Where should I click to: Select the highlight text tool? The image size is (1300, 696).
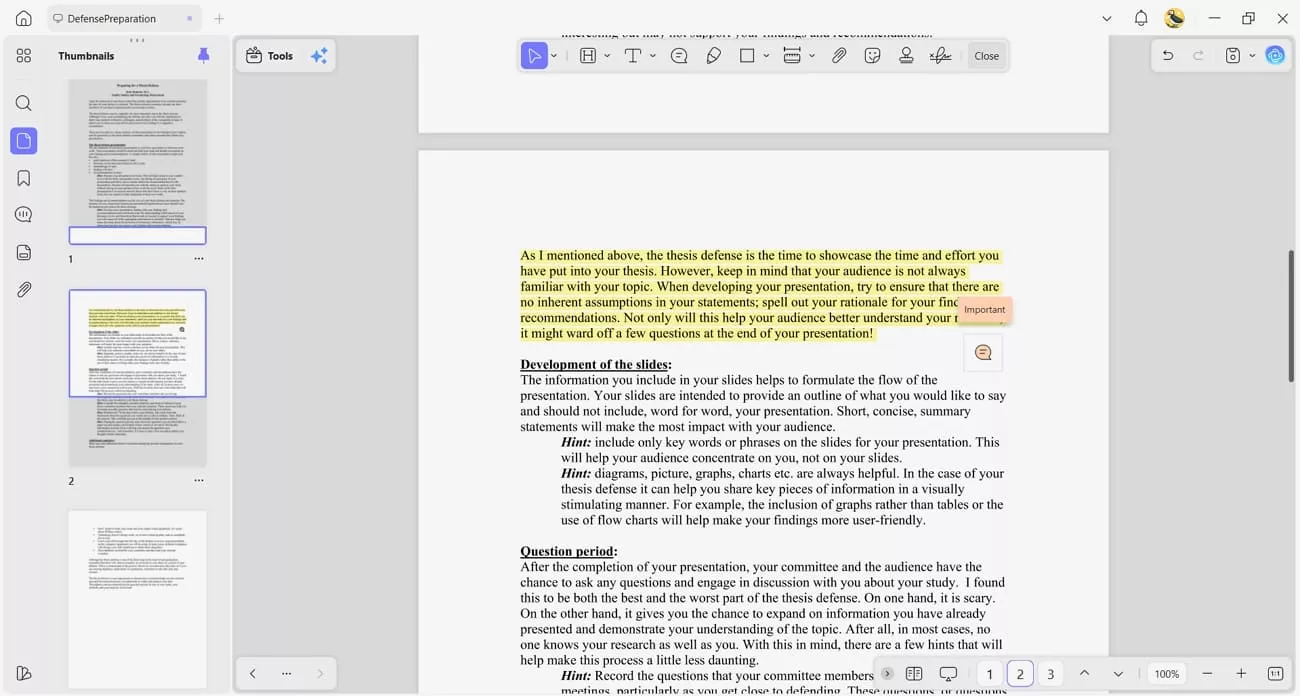[x=588, y=55]
